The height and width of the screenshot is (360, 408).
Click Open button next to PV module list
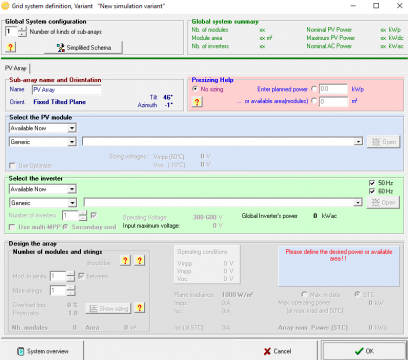pyautogui.click(x=384, y=142)
